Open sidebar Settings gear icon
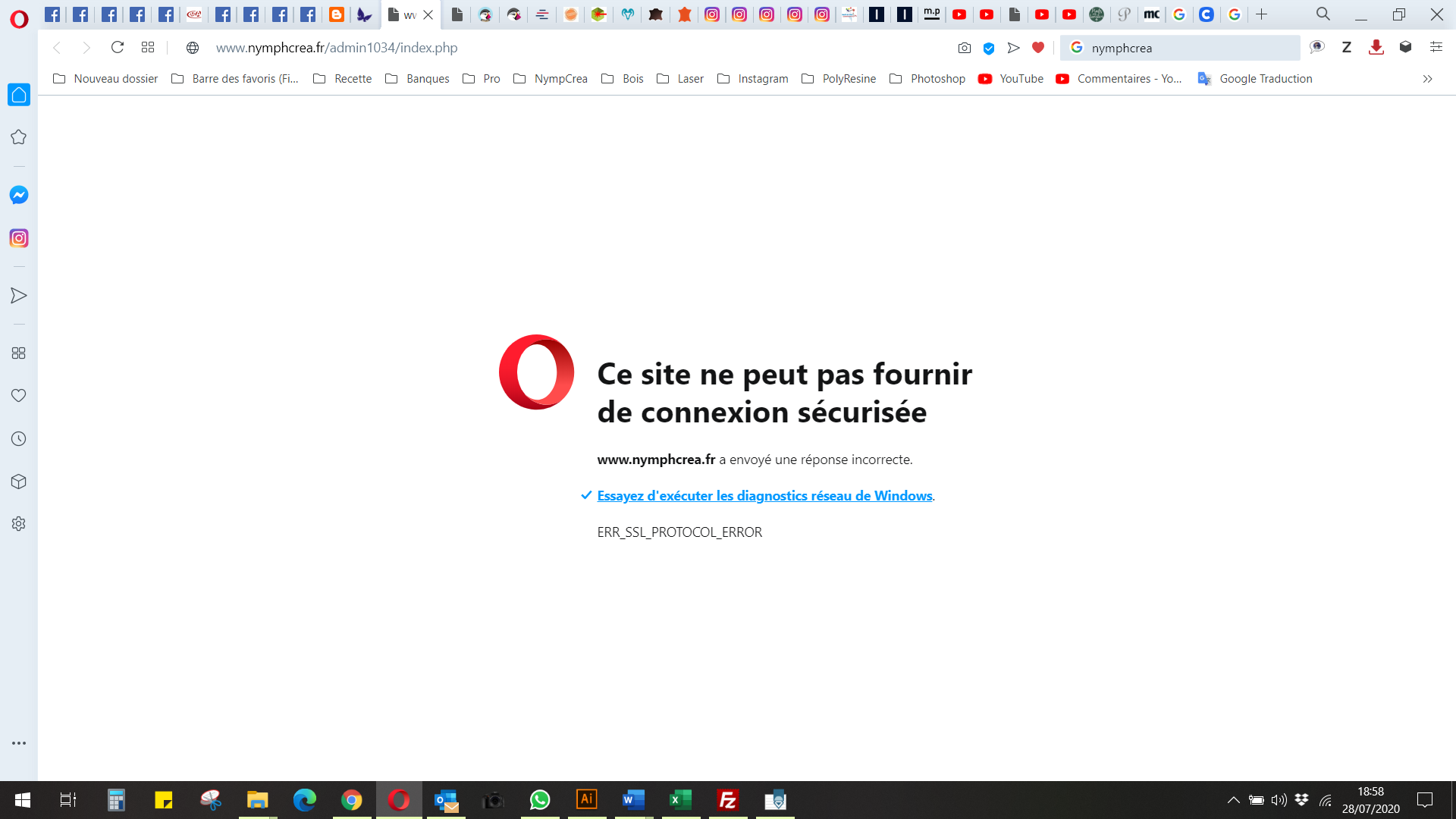Screen dimensions: 1456x819 click(19, 524)
